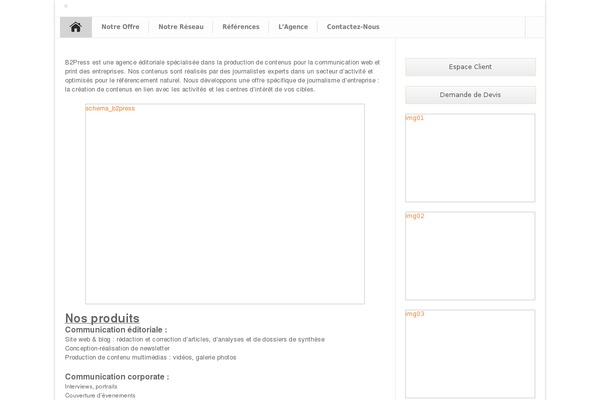The height and width of the screenshot is (400, 600).
Task: Open the img02 sidebar image
Action: [470, 256]
